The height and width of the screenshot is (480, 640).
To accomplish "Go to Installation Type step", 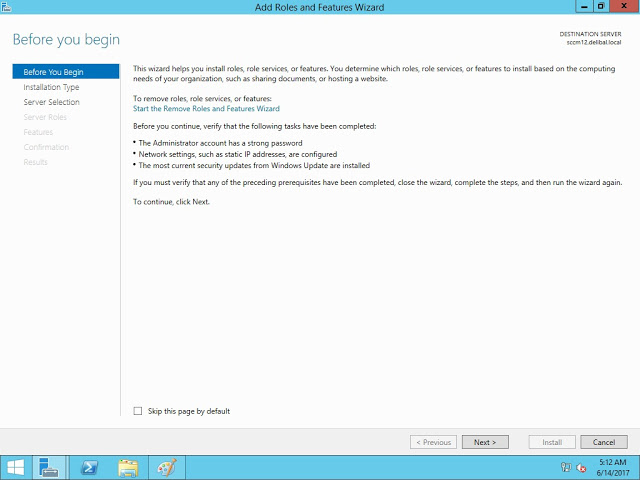I will tap(51, 87).
